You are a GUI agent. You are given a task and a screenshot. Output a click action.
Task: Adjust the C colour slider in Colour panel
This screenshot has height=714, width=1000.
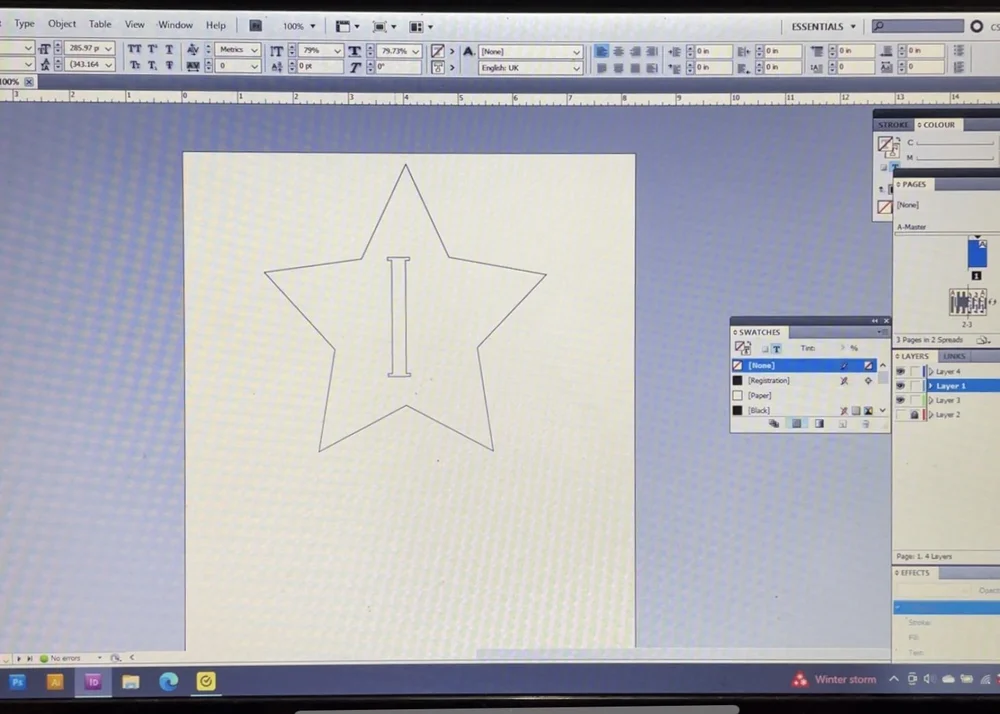pyautogui.click(x=955, y=143)
